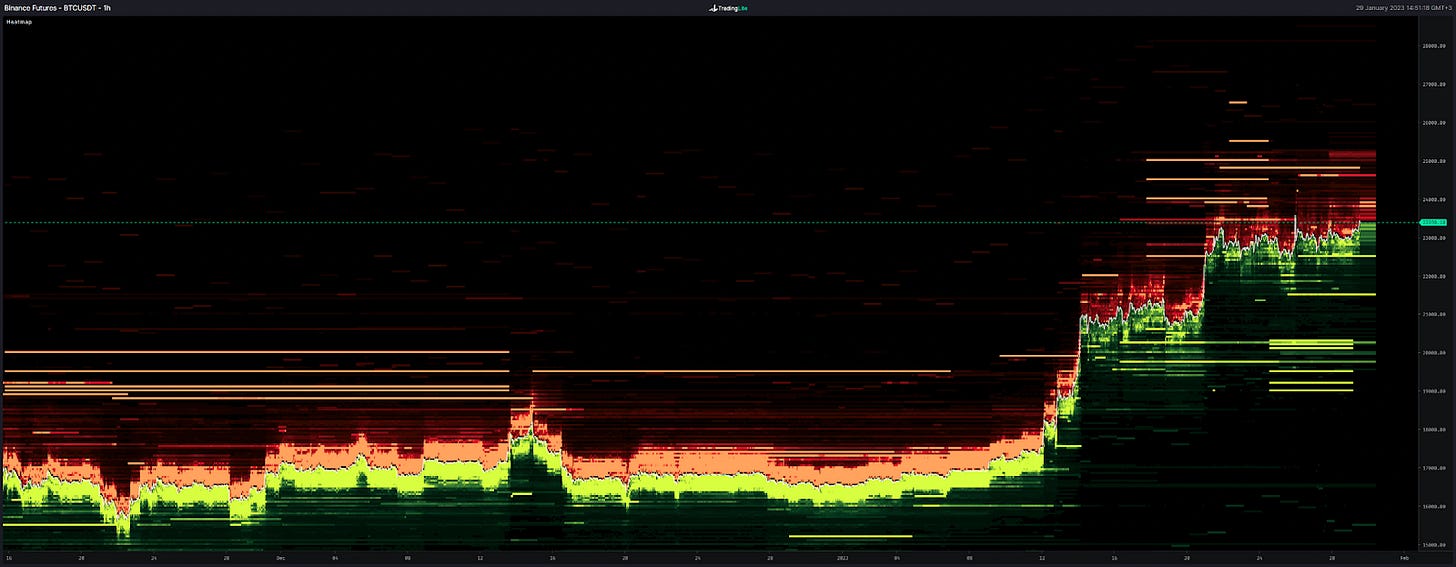The height and width of the screenshot is (567, 1456).
Task: Click the 2023 label on time axis
Action: coord(843,556)
